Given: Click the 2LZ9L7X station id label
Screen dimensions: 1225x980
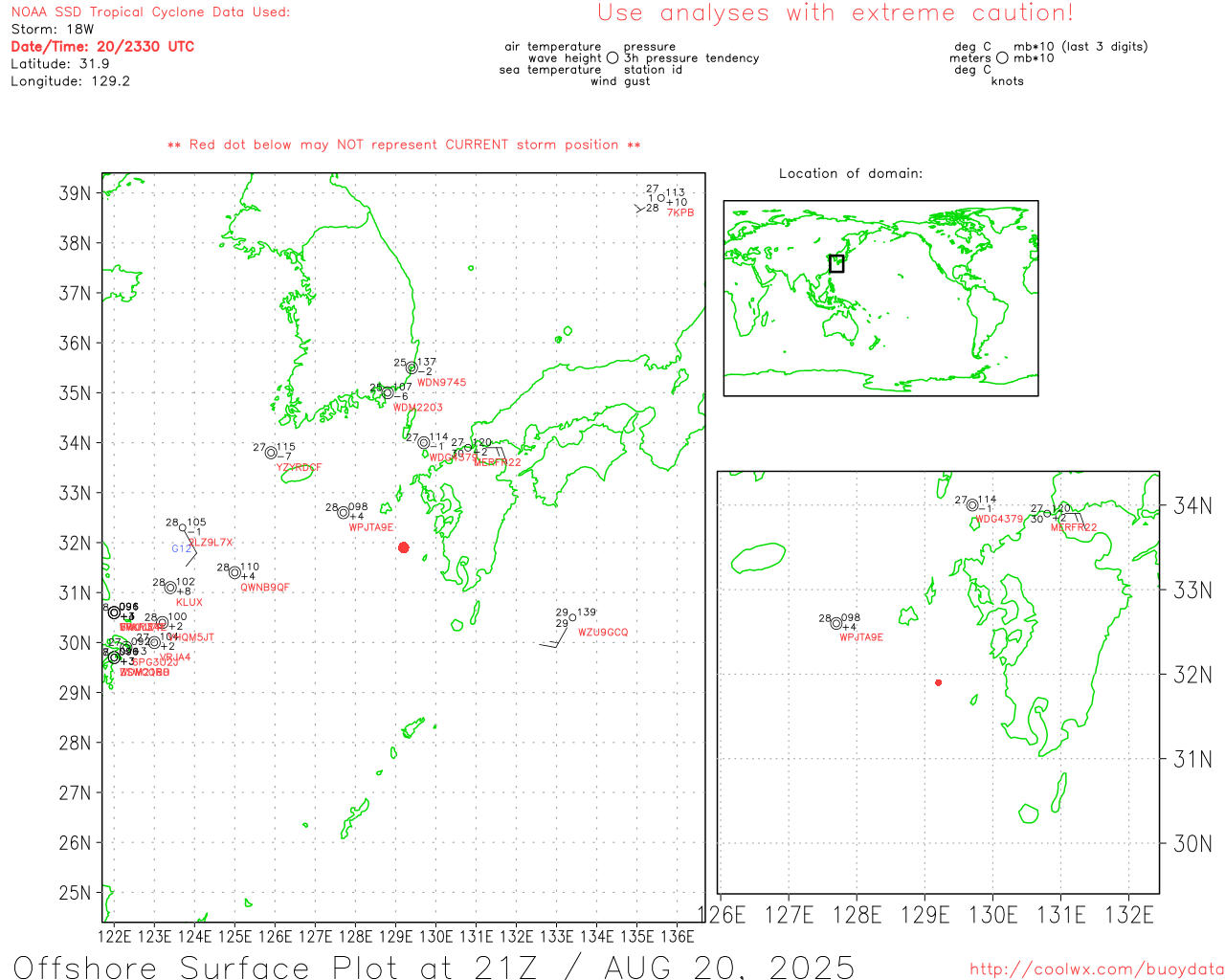Looking at the screenshot, I should tap(212, 543).
